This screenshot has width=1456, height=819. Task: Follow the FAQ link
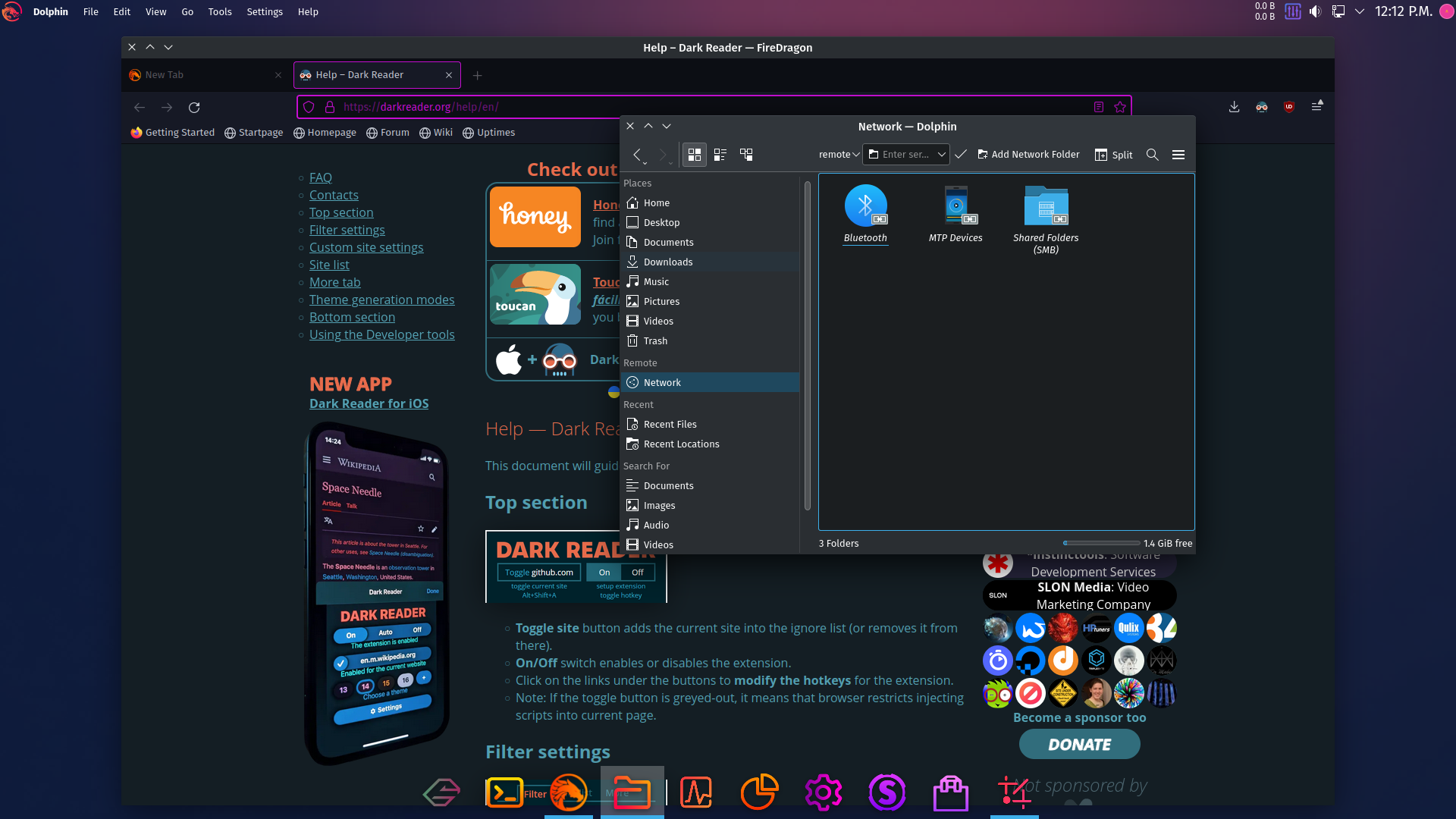point(321,177)
